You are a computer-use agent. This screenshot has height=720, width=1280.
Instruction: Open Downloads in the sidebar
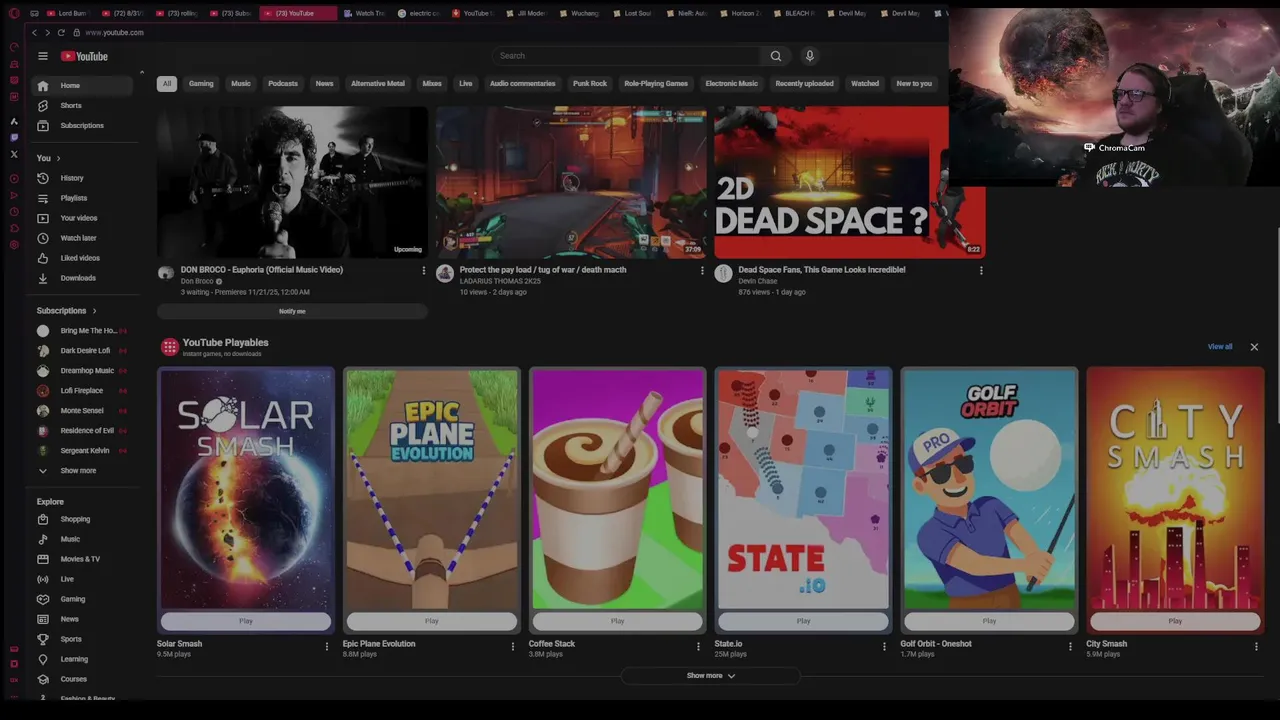coord(82,278)
